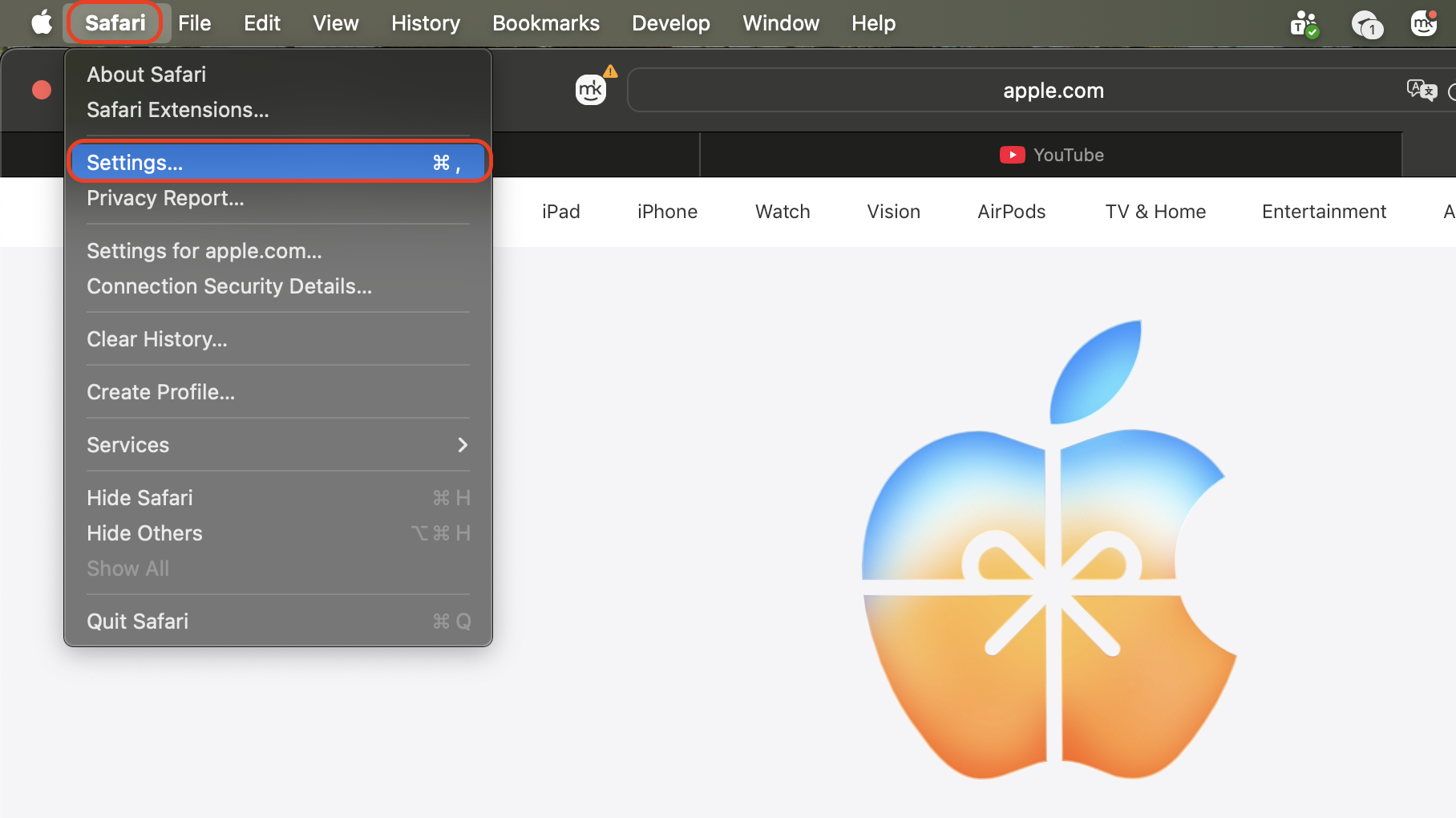
Task: Open the screen-sharing icon with green checkmark
Action: 1304,23
